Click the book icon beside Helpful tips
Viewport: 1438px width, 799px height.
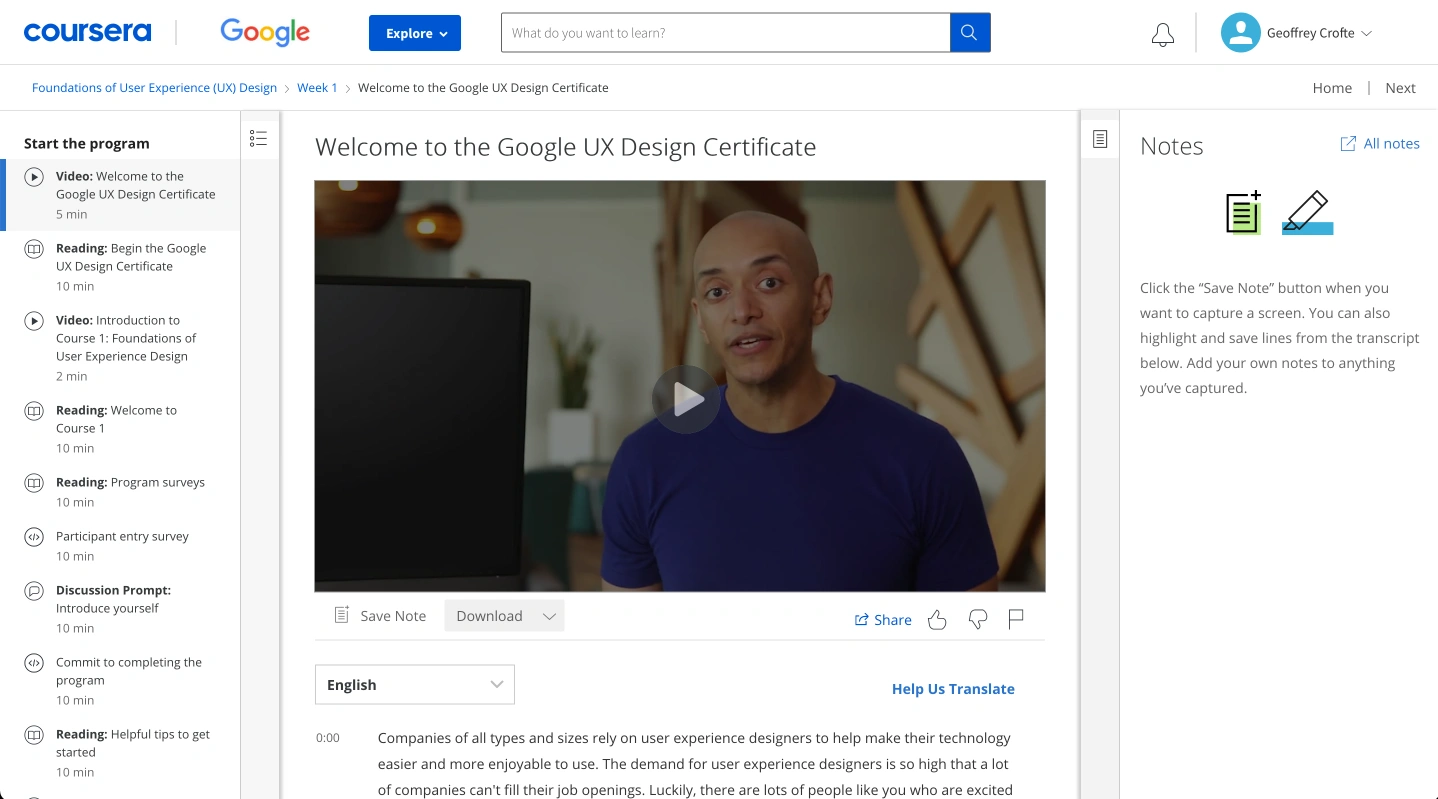34,735
